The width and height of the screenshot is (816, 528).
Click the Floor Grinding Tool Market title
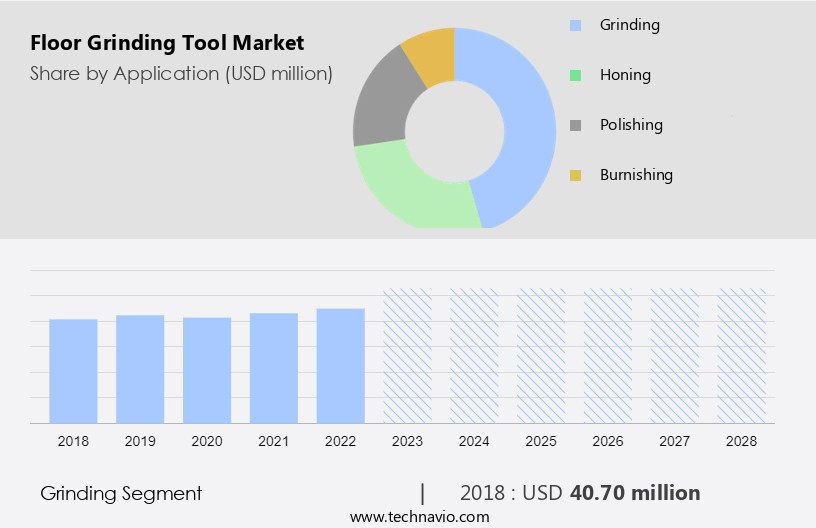(167, 43)
